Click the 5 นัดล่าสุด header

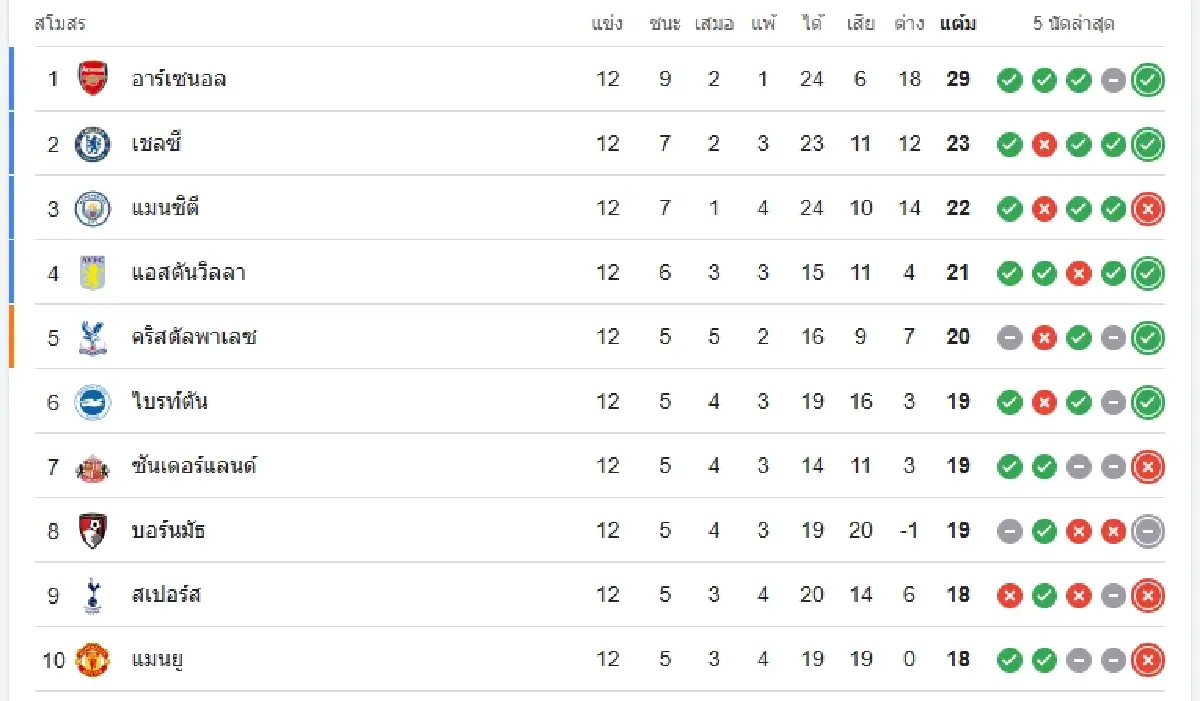1073,23
